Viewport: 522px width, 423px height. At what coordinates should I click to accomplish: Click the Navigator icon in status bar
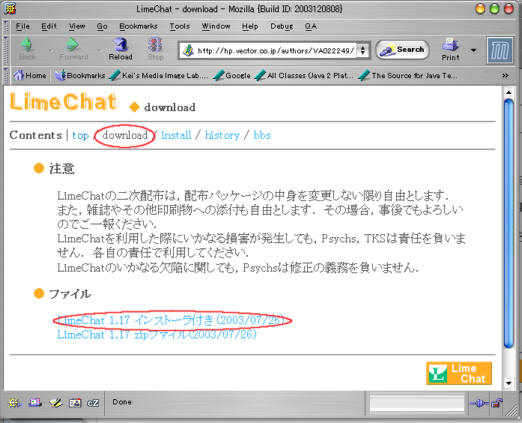[14, 403]
